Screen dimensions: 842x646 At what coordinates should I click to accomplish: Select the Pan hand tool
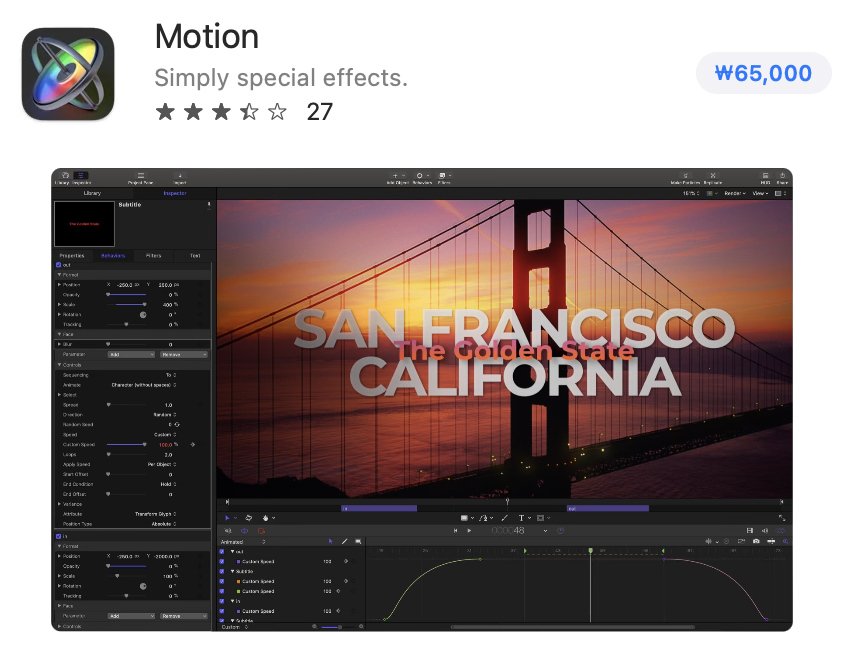[x=265, y=518]
